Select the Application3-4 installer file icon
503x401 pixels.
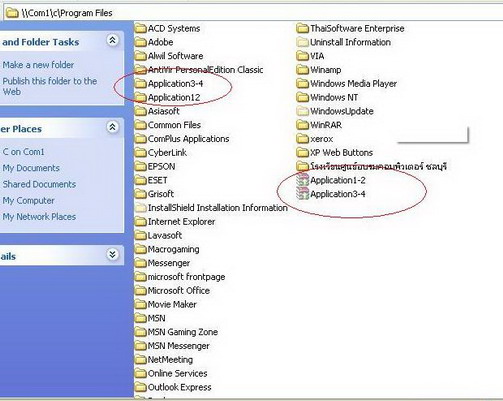303,194
